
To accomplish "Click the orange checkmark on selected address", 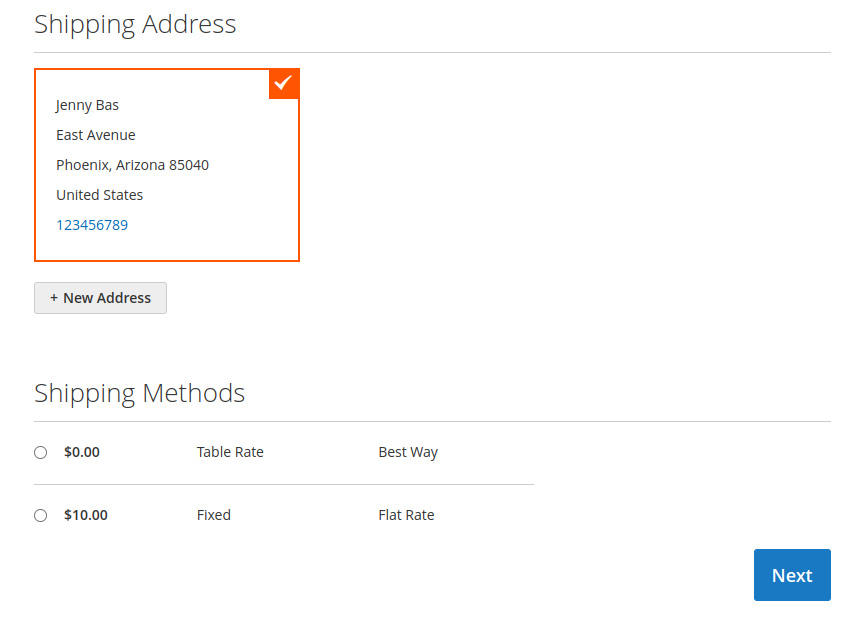I will point(283,83).
